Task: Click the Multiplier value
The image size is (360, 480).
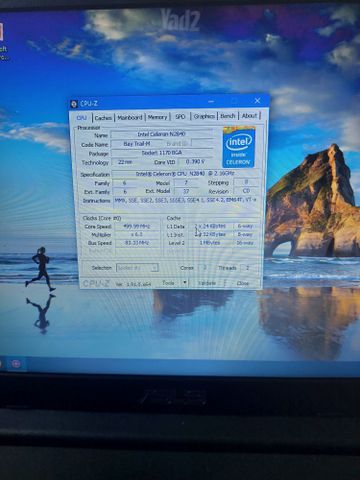Action: [137, 235]
